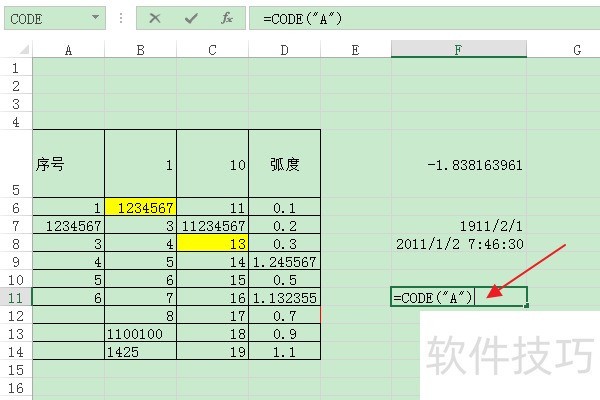This screenshot has width=600, height=400.
Task: Click cell with value 0.9
Action: [284, 333]
